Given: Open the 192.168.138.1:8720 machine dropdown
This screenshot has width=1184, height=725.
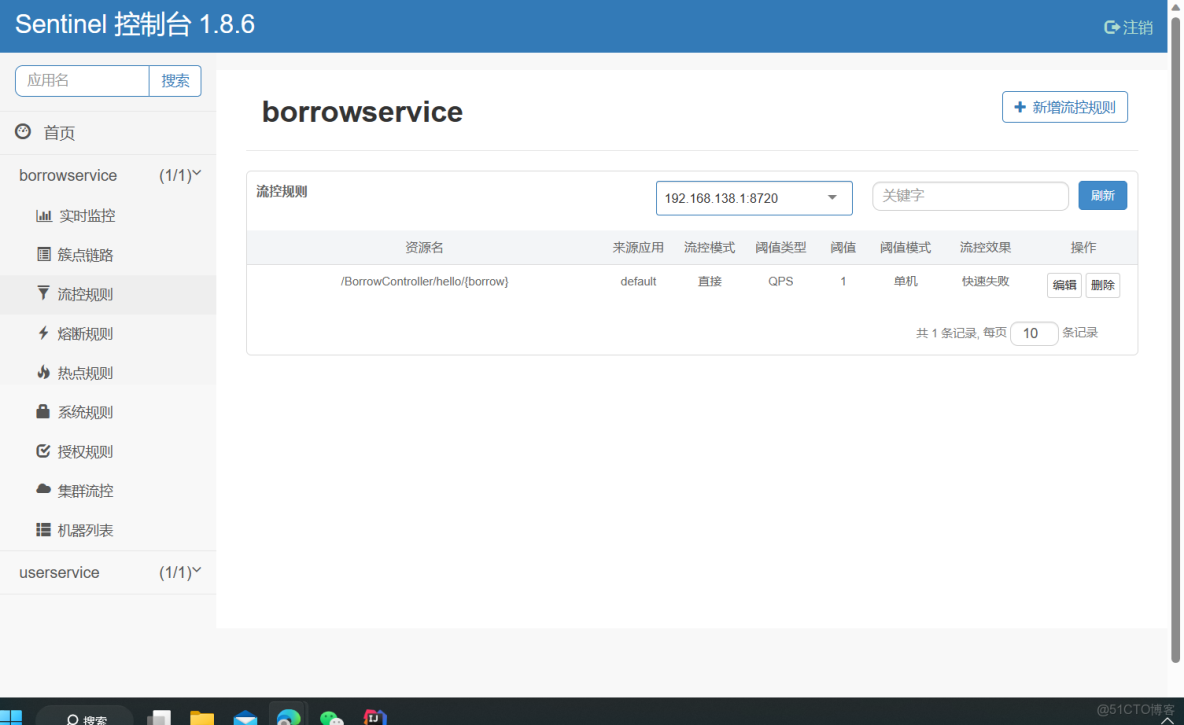Looking at the screenshot, I should click(x=753, y=198).
